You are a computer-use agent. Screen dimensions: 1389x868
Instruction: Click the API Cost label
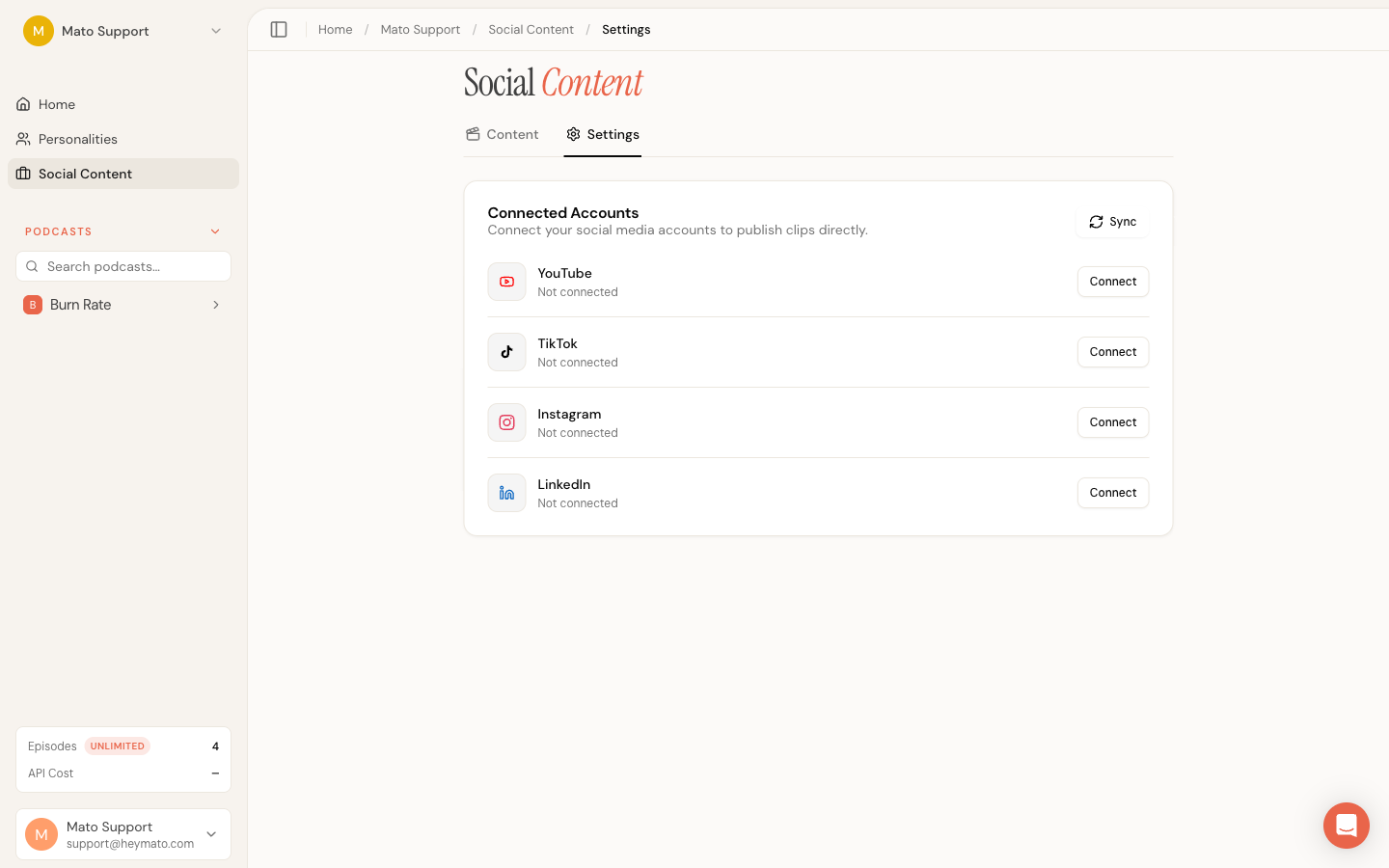51,773
